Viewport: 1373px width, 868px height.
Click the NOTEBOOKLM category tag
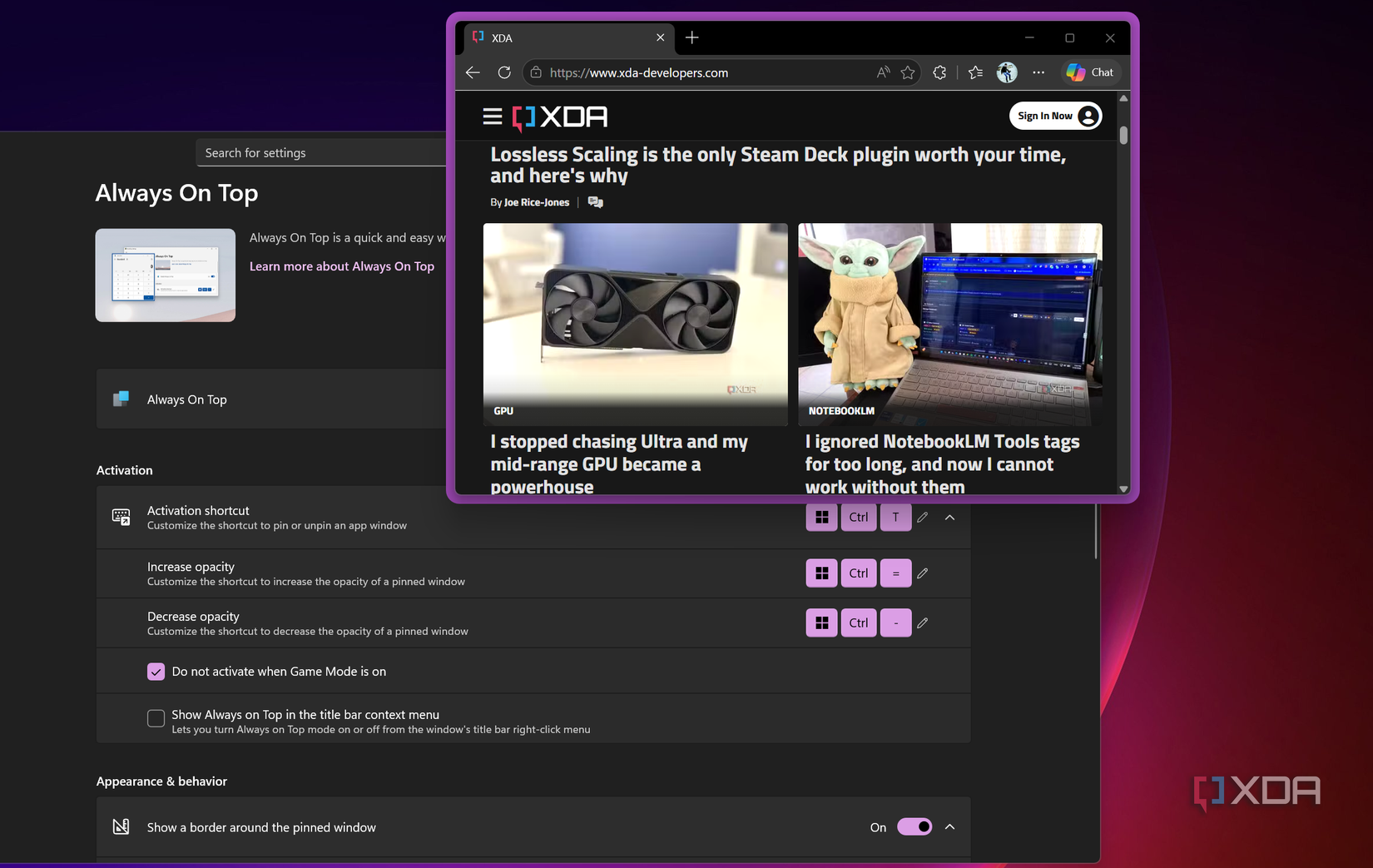[841, 411]
